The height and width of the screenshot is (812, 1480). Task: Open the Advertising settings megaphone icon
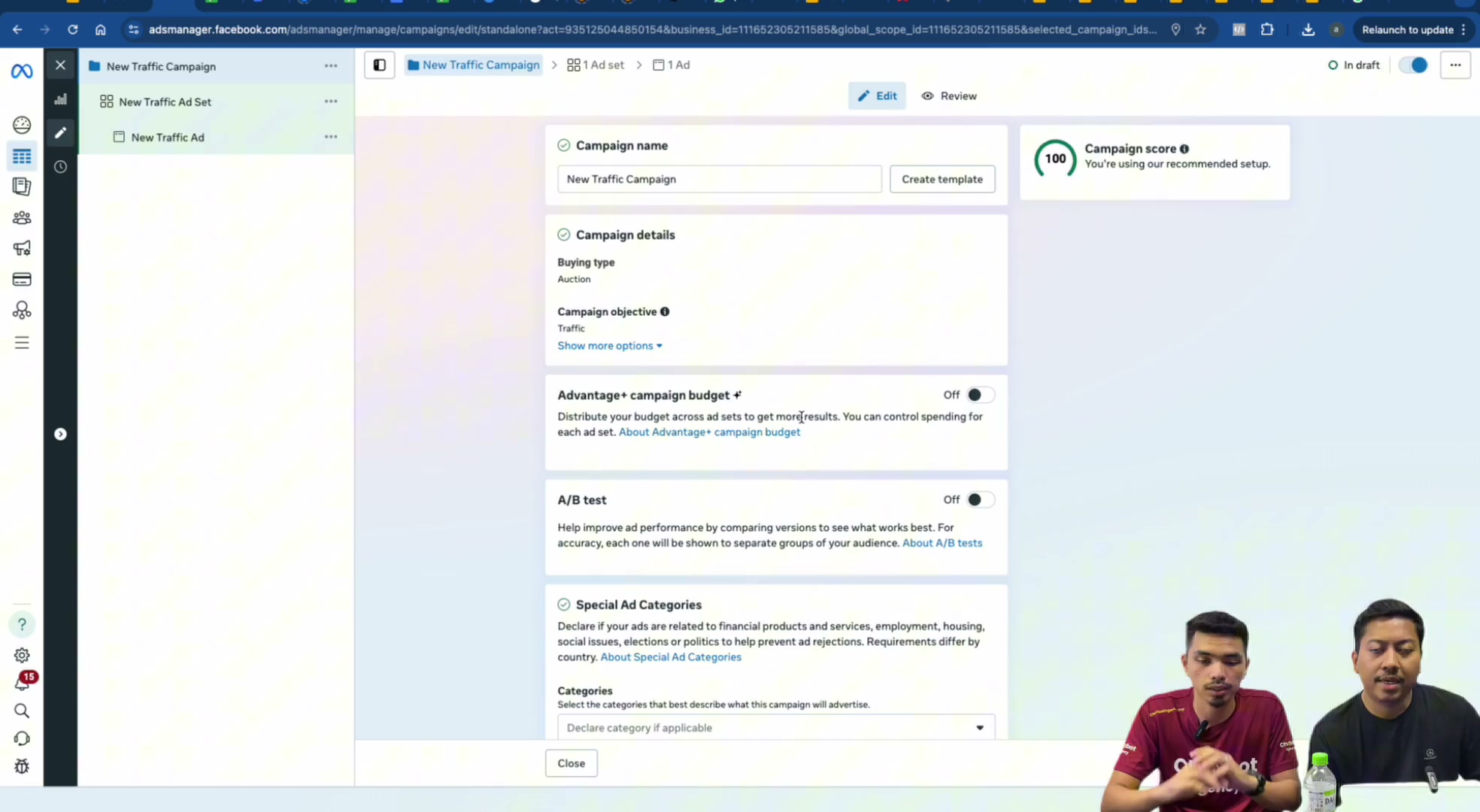coord(22,248)
